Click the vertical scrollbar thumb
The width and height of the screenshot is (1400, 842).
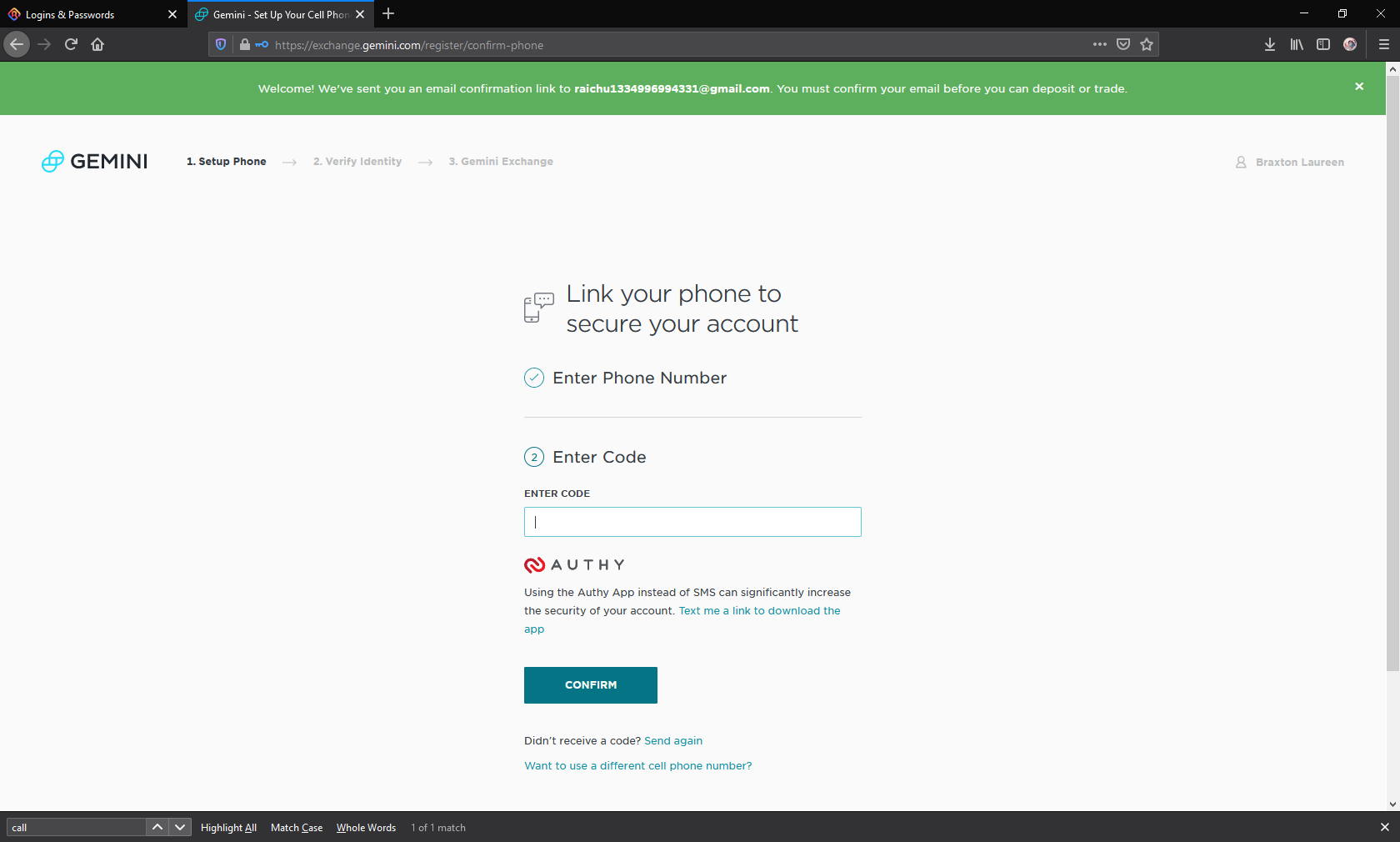1392,373
